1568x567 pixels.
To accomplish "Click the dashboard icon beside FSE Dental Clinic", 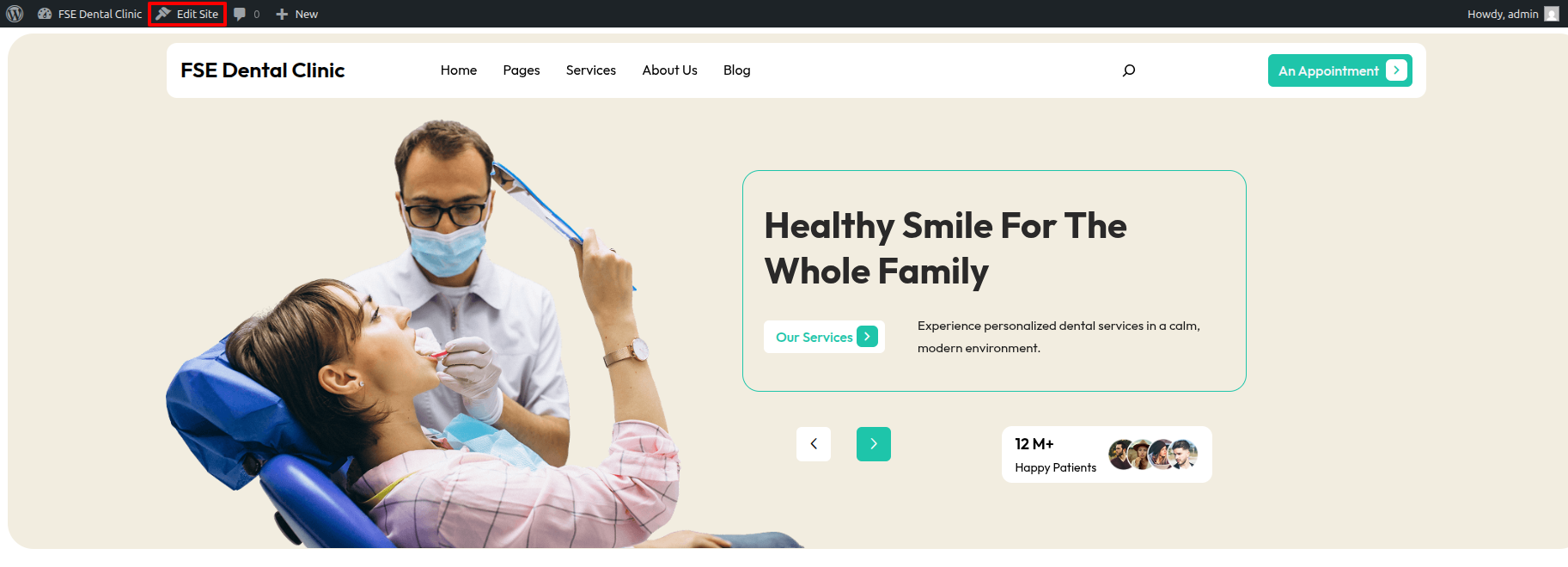I will pyautogui.click(x=45, y=14).
